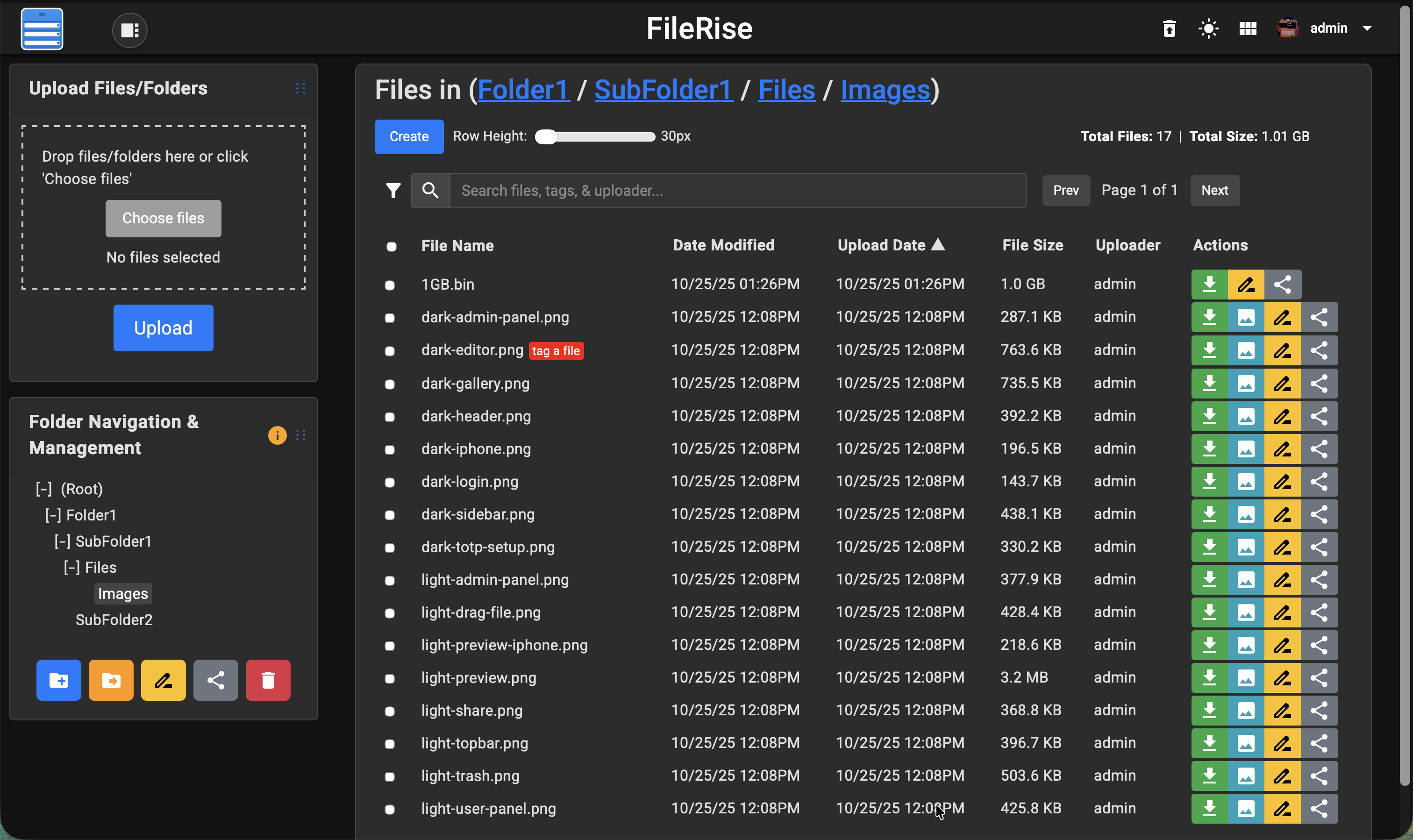Sort files by Date Modified header

(723, 245)
